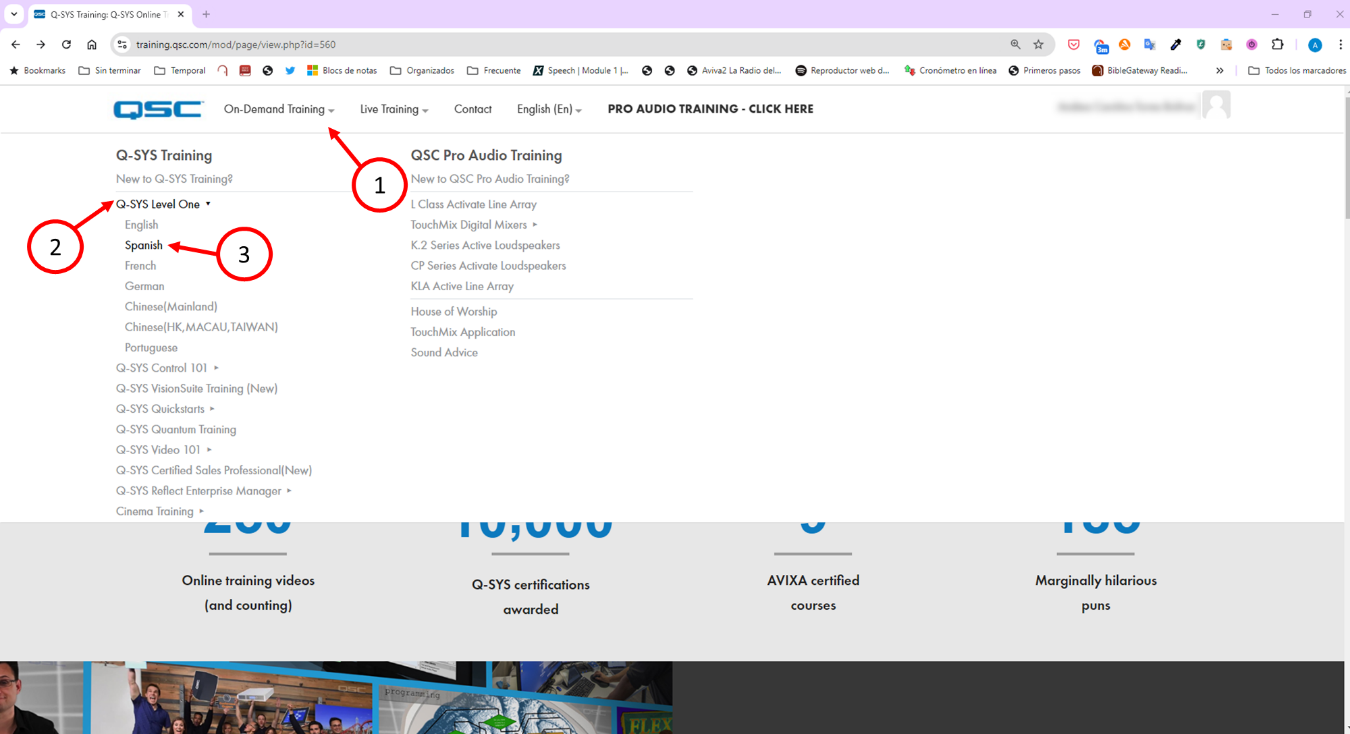Collapse the Q-SYS Level One submenu
Viewport: 1350px width, 734px height.
(x=163, y=204)
